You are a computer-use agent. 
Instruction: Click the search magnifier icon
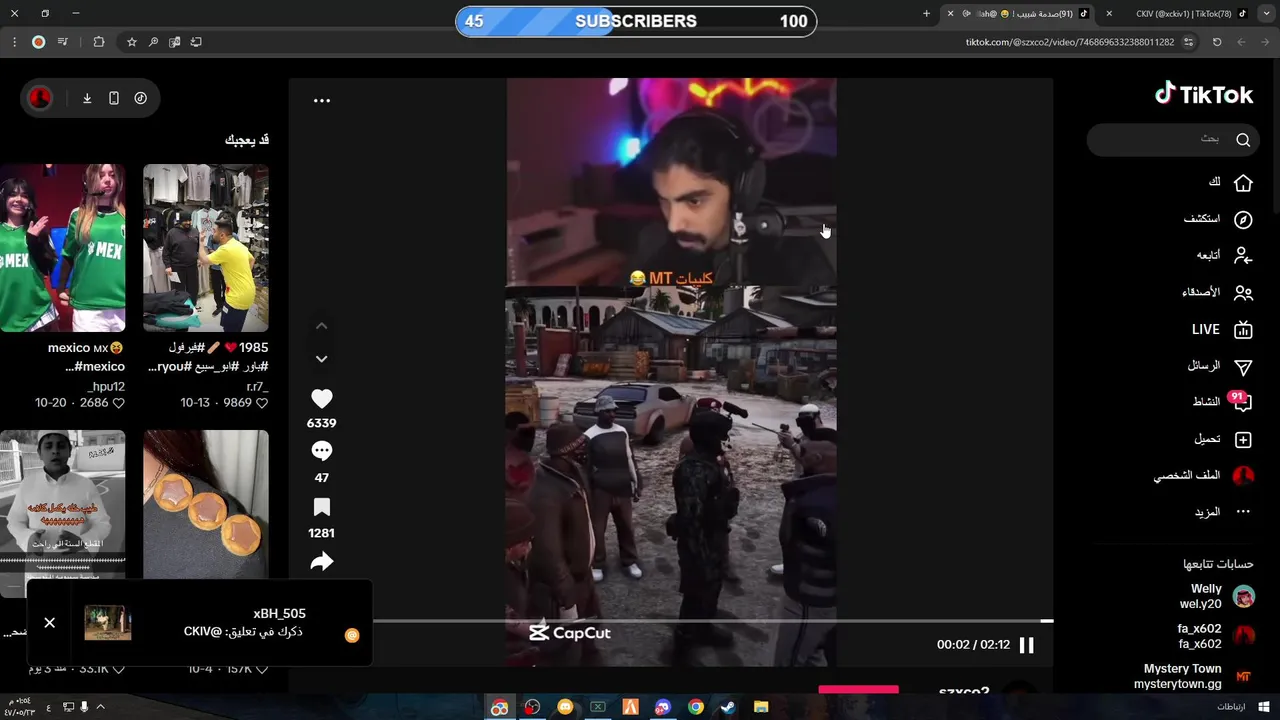(x=1243, y=140)
